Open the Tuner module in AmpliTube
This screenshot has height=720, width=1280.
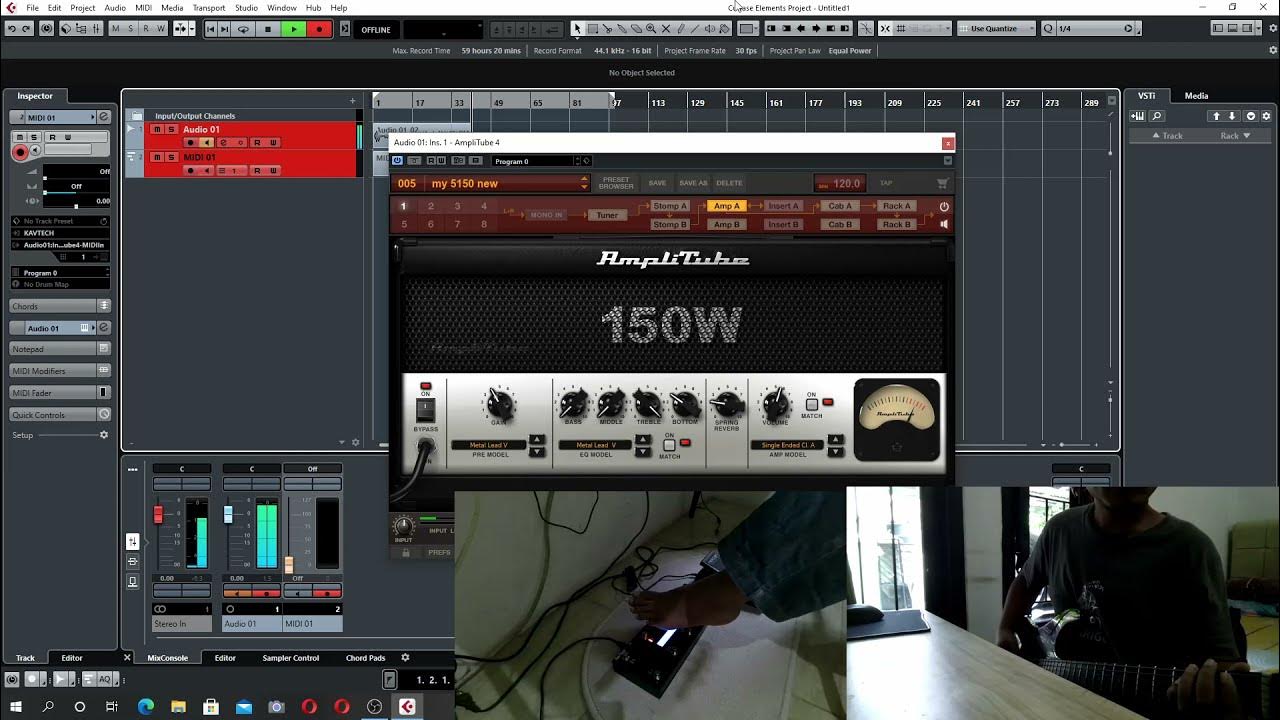tap(607, 215)
